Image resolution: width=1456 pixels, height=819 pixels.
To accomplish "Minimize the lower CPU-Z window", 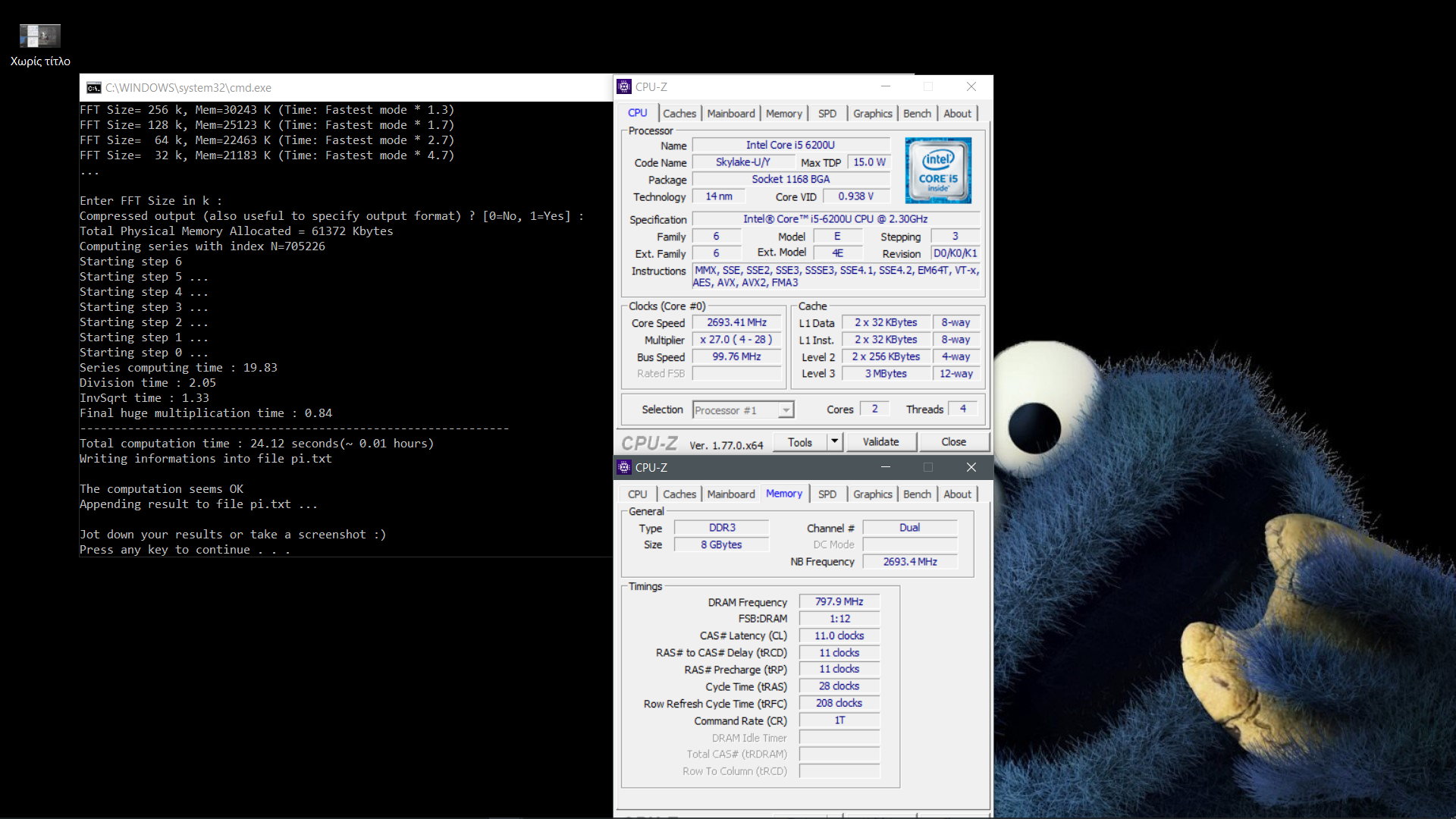I will pyautogui.click(x=885, y=467).
